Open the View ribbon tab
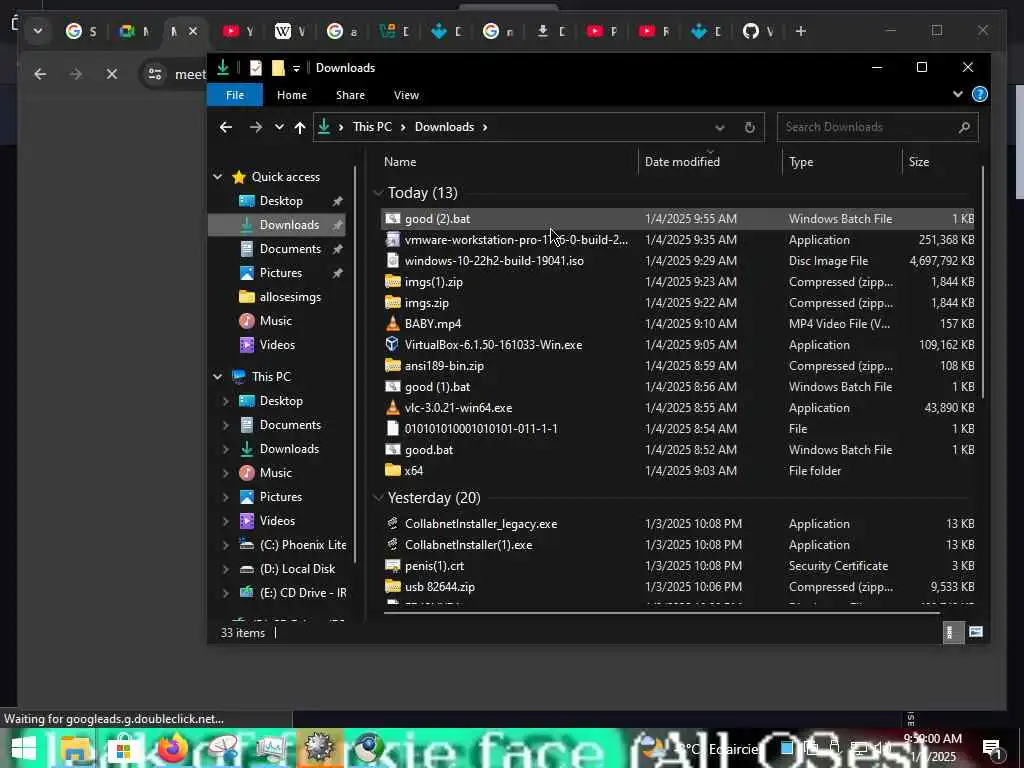1024x768 pixels. coord(406,95)
